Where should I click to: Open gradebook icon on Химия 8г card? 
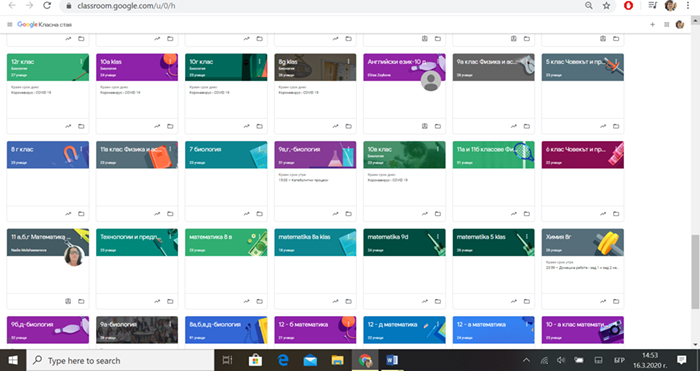(x=603, y=301)
